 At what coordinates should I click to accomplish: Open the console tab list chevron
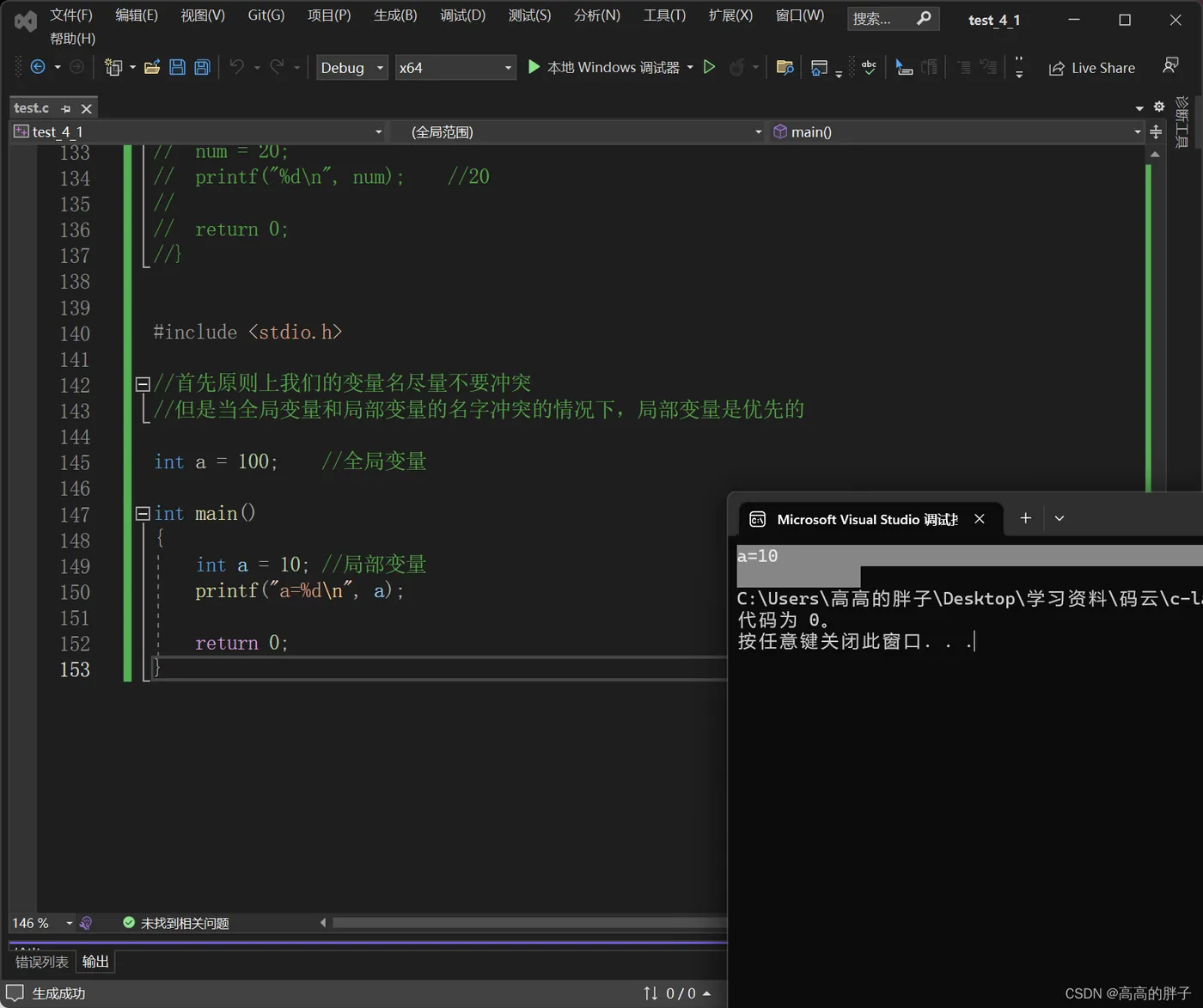coord(1059,518)
